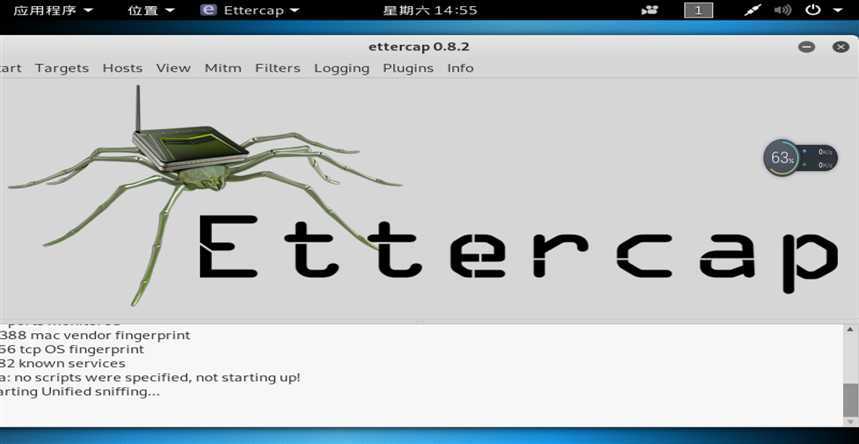Open the Mitm menu
This screenshot has height=444, width=859.
tap(223, 68)
